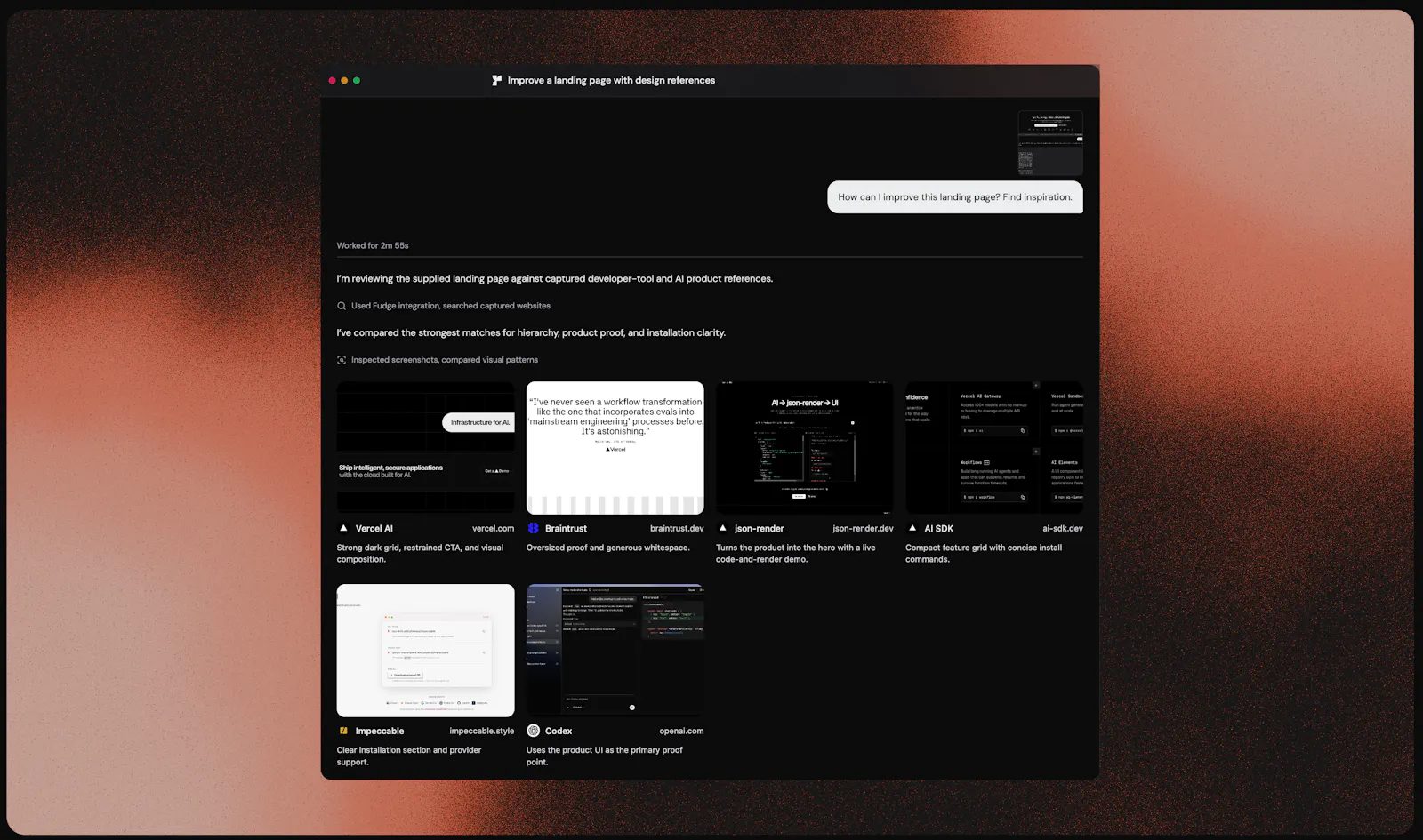Screen dimensions: 1423x840
Task: Click the Impeccable card title
Action: pos(380,731)
